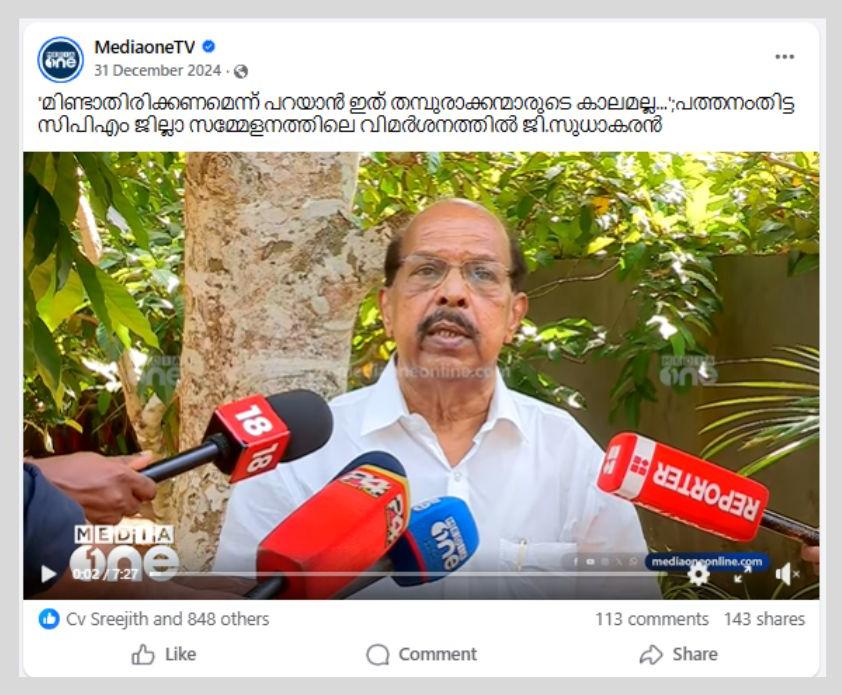Open the video settings gear
This screenshot has height=695, width=842.
pyautogui.click(x=698, y=574)
